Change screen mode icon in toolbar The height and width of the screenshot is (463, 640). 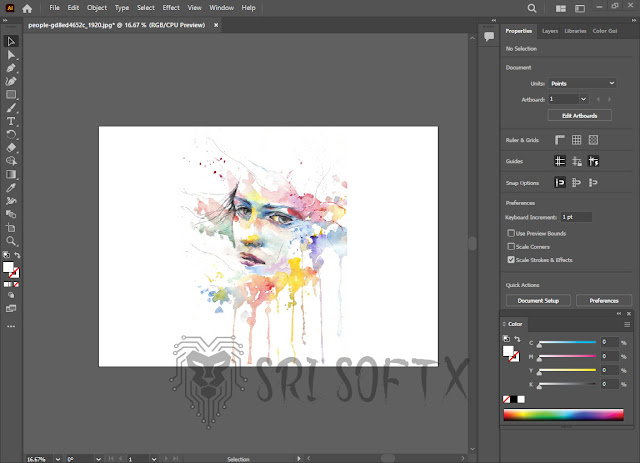pos(11,308)
